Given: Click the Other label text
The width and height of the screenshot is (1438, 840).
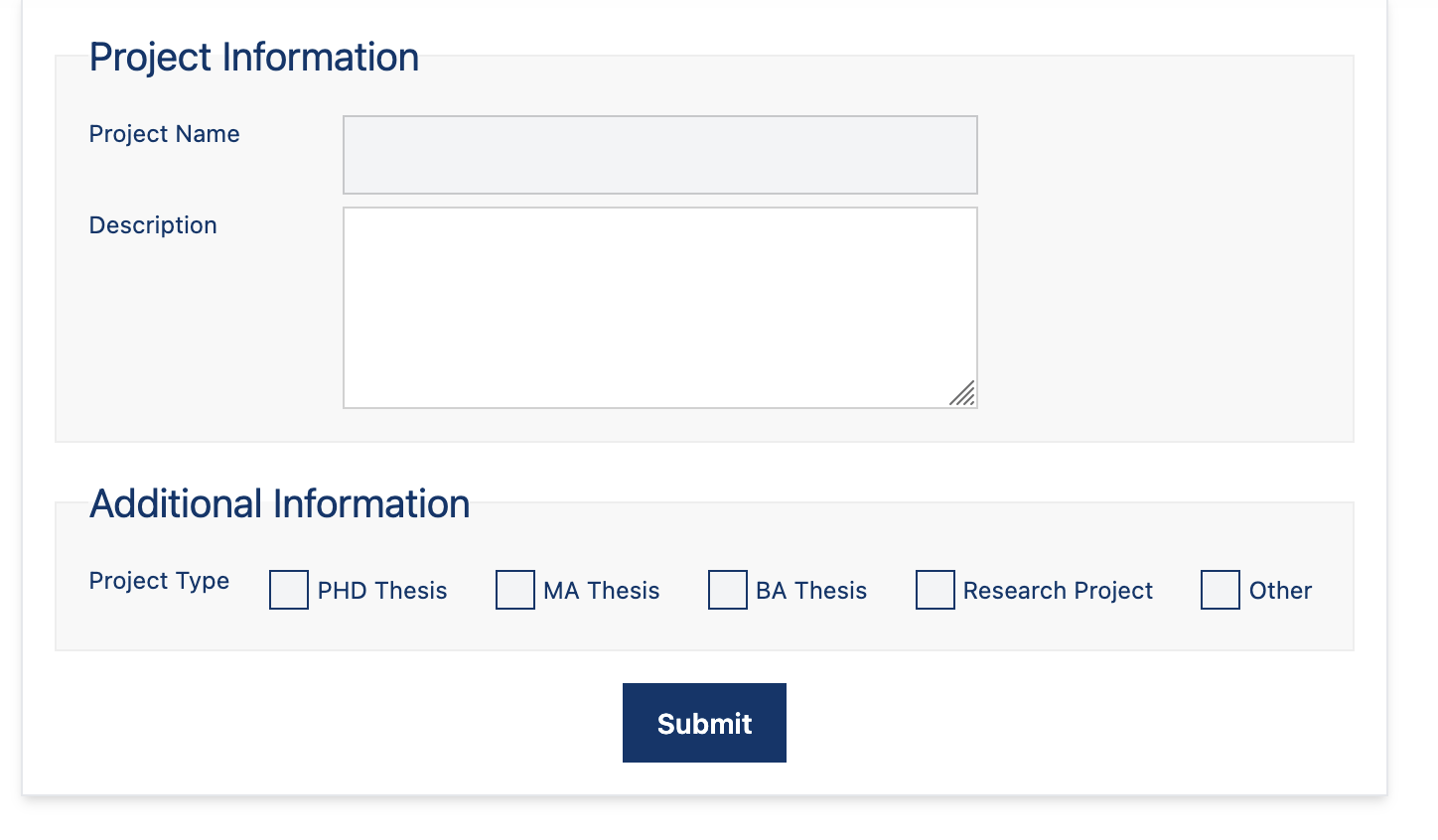Looking at the screenshot, I should pos(1280,591).
